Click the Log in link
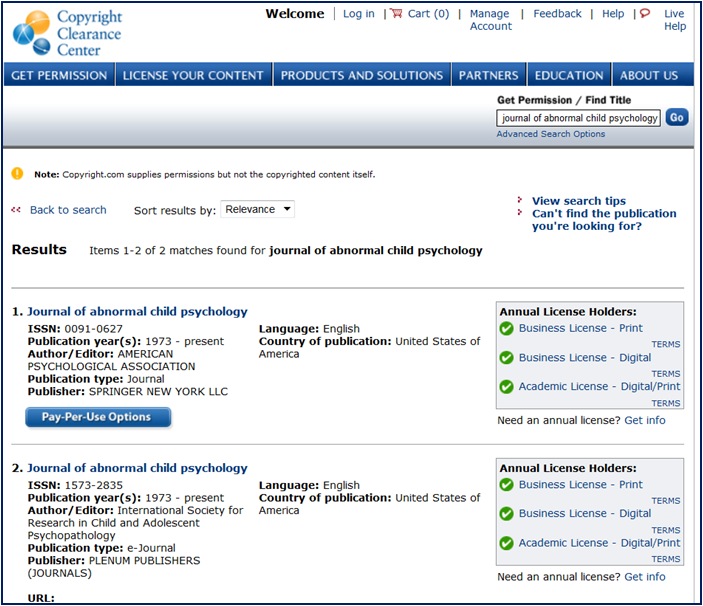The image size is (703, 606). [x=358, y=14]
